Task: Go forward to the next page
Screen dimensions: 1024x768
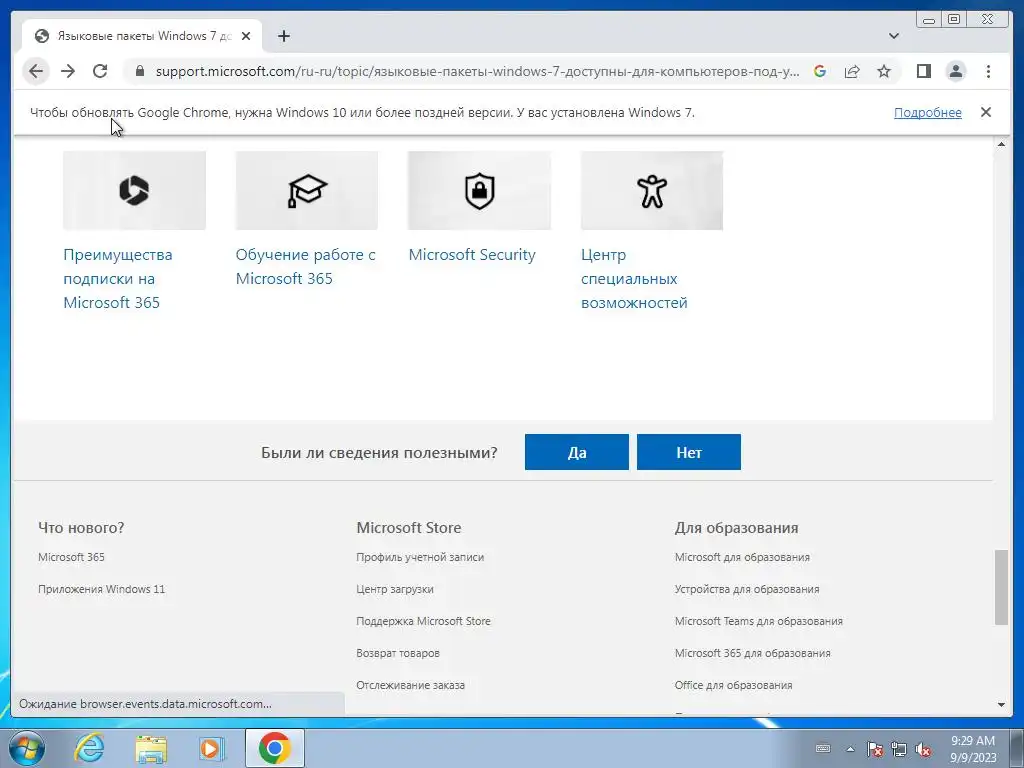Action: (x=68, y=71)
